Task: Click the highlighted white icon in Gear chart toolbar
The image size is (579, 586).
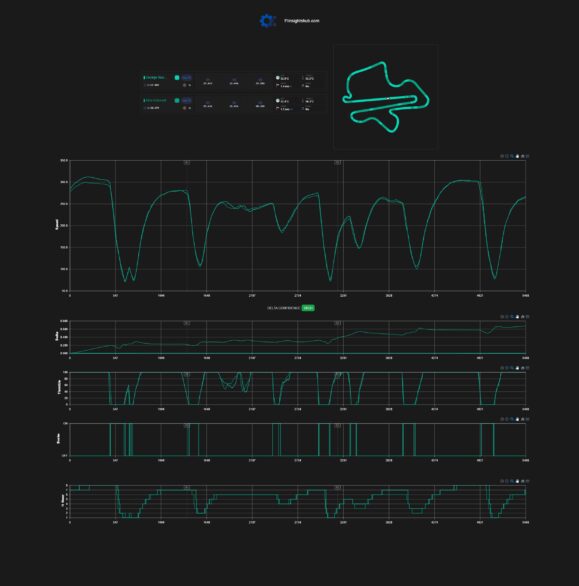Action: click(x=517, y=481)
